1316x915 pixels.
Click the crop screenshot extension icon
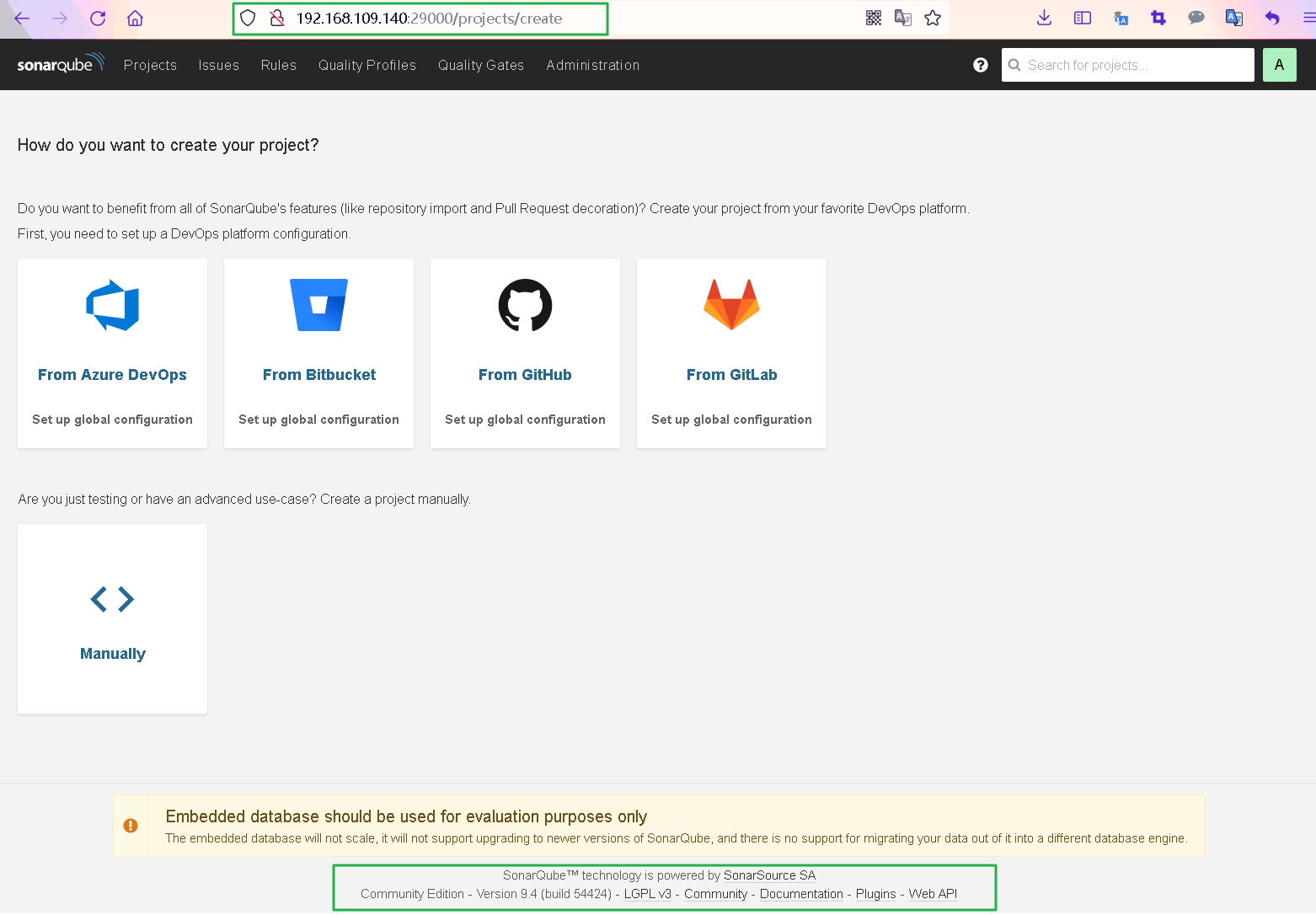tap(1158, 19)
